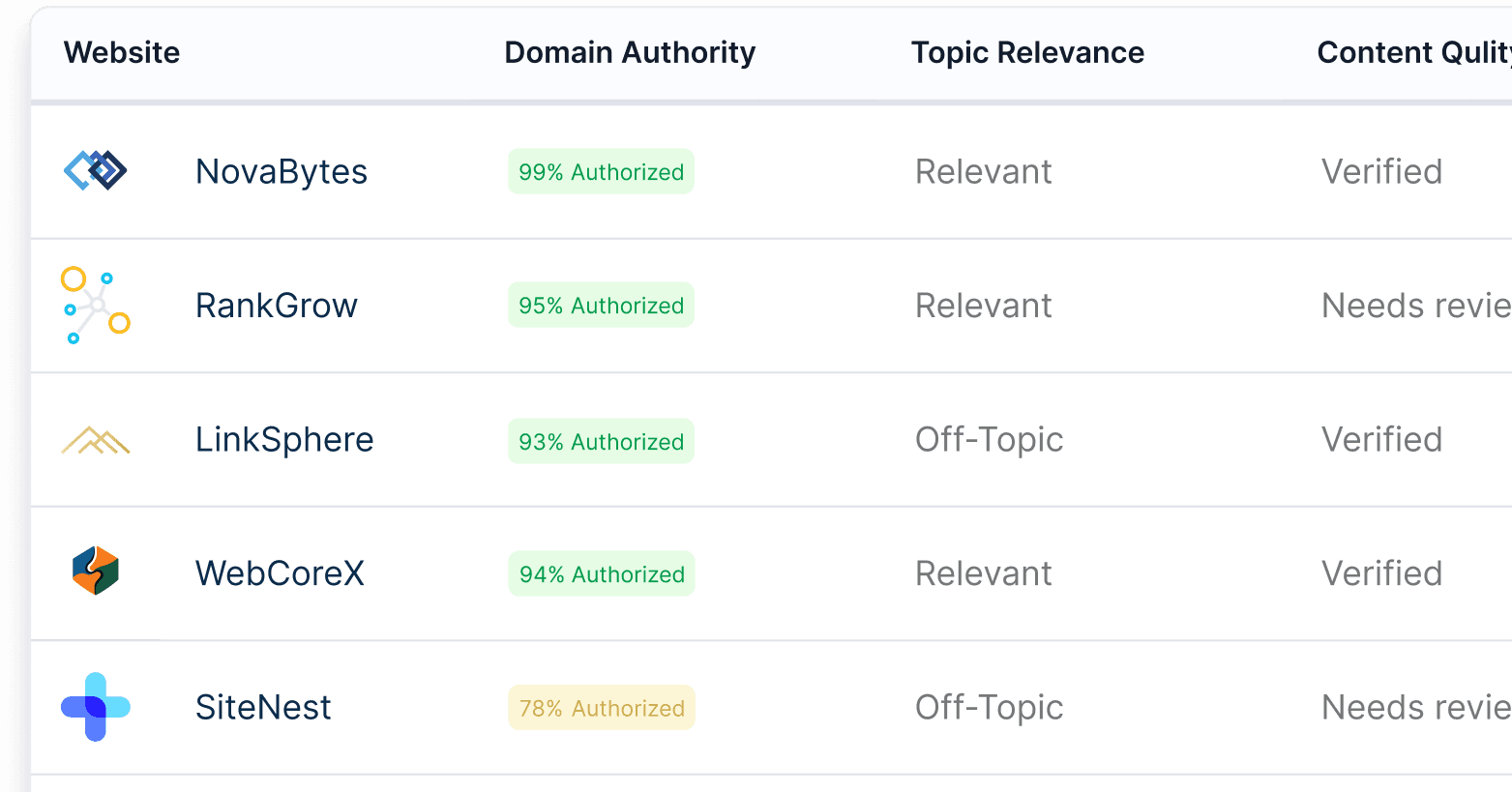Open the NovaBytes website entry
1512x792 pixels.
[x=282, y=171]
